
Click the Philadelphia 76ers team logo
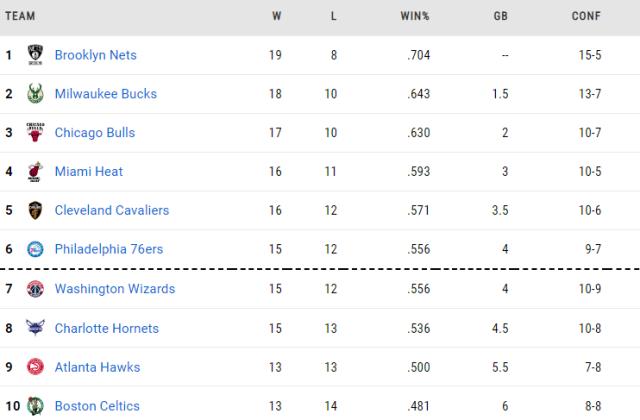point(36,250)
